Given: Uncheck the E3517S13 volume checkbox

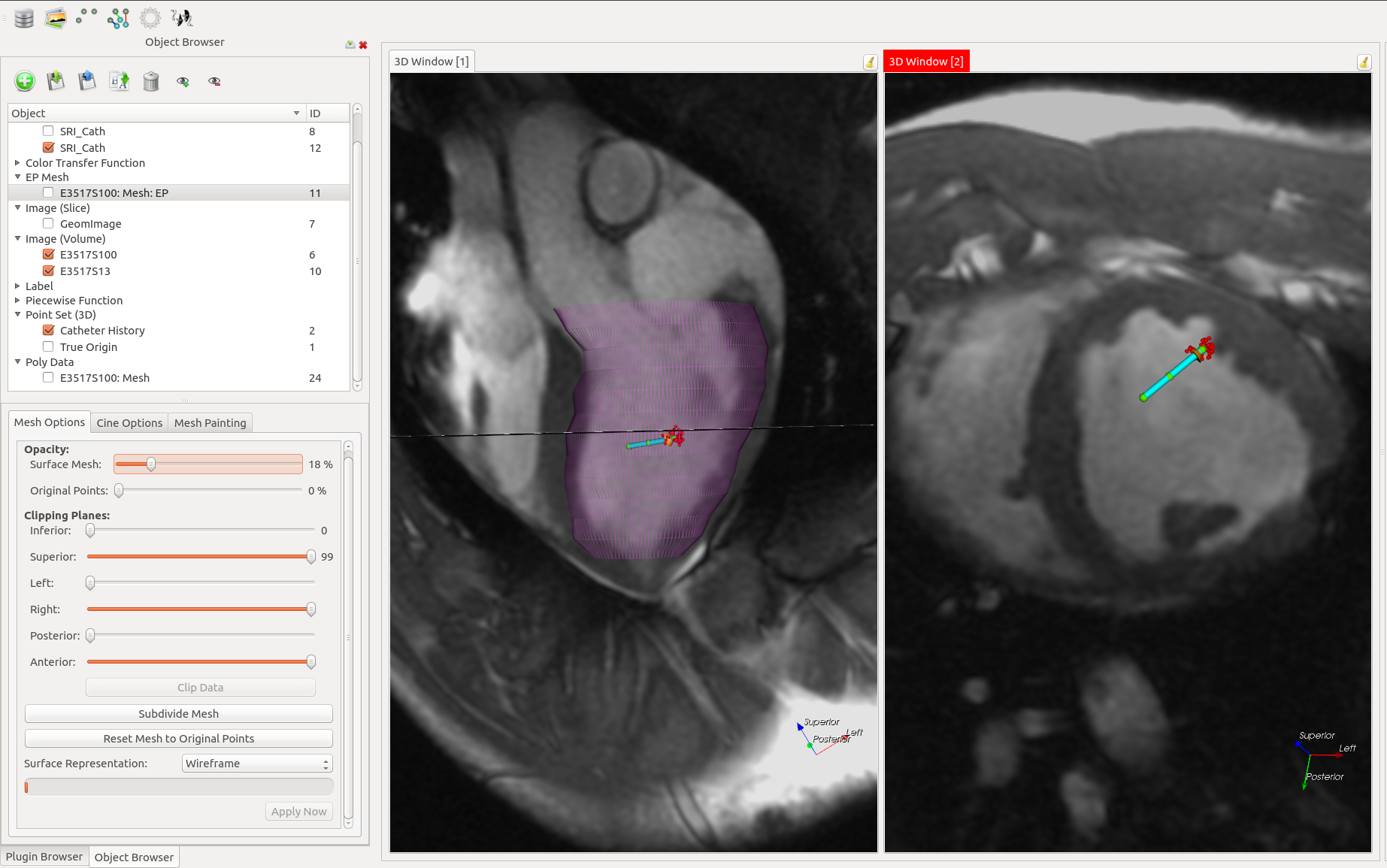Looking at the screenshot, I should click(48, 271).
